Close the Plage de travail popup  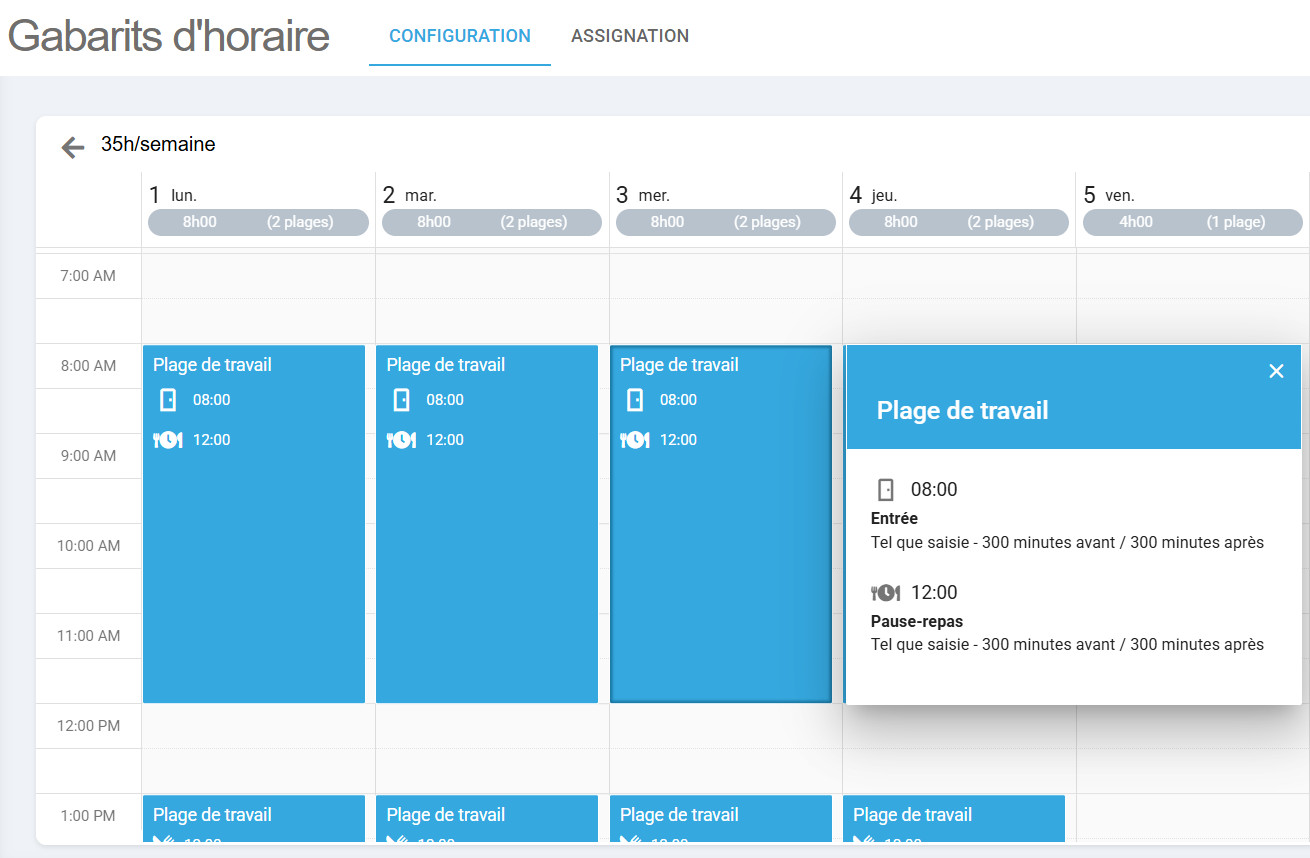coord(1276,371)
